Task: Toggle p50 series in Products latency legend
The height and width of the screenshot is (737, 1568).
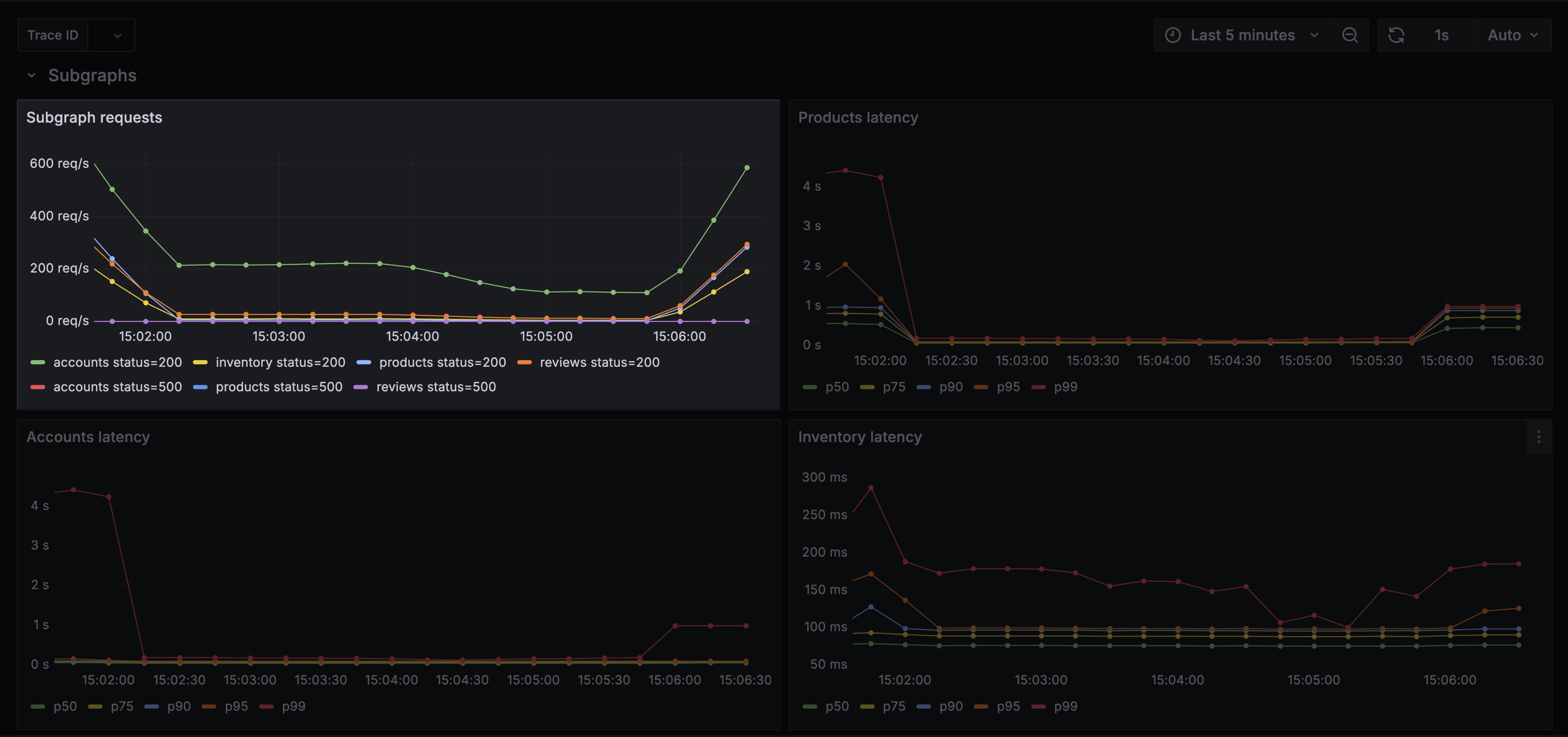Action: tap(836, 387)
